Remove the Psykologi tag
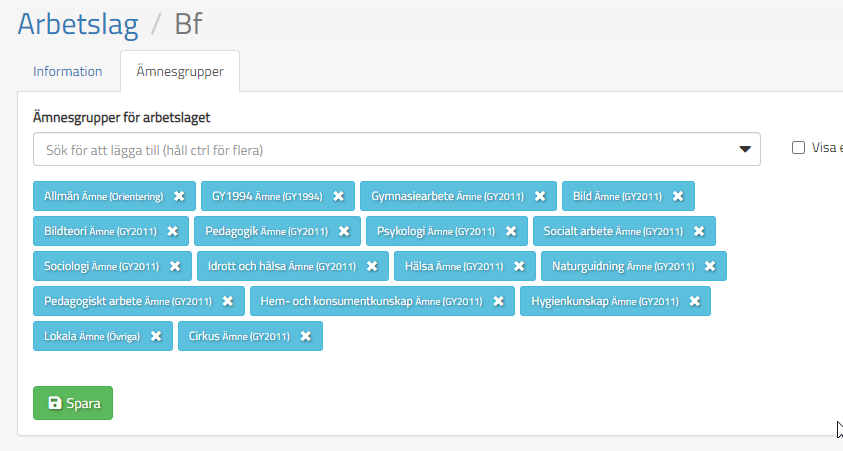 tap(511, 231)
